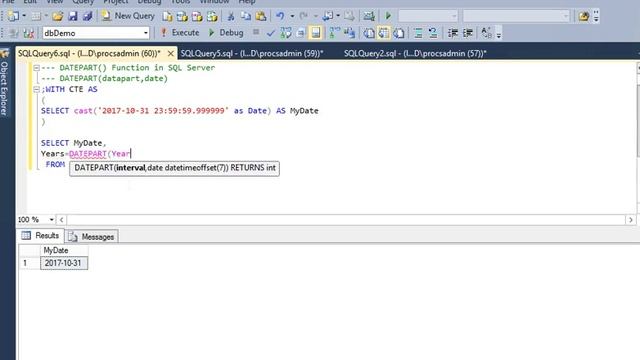Click the Debug button
This screenshot has height=360, width=640.
(226, 33)
